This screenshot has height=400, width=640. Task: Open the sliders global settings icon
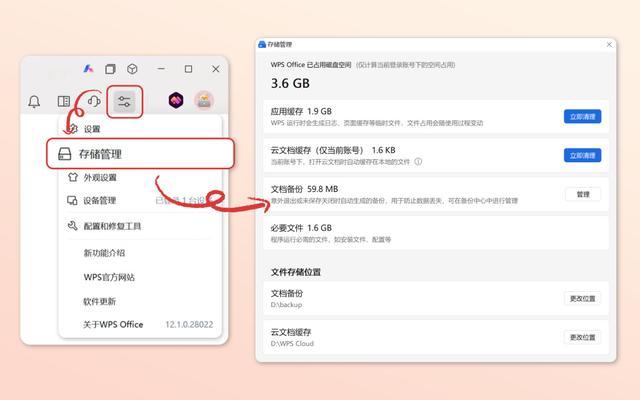click(124, 102)
